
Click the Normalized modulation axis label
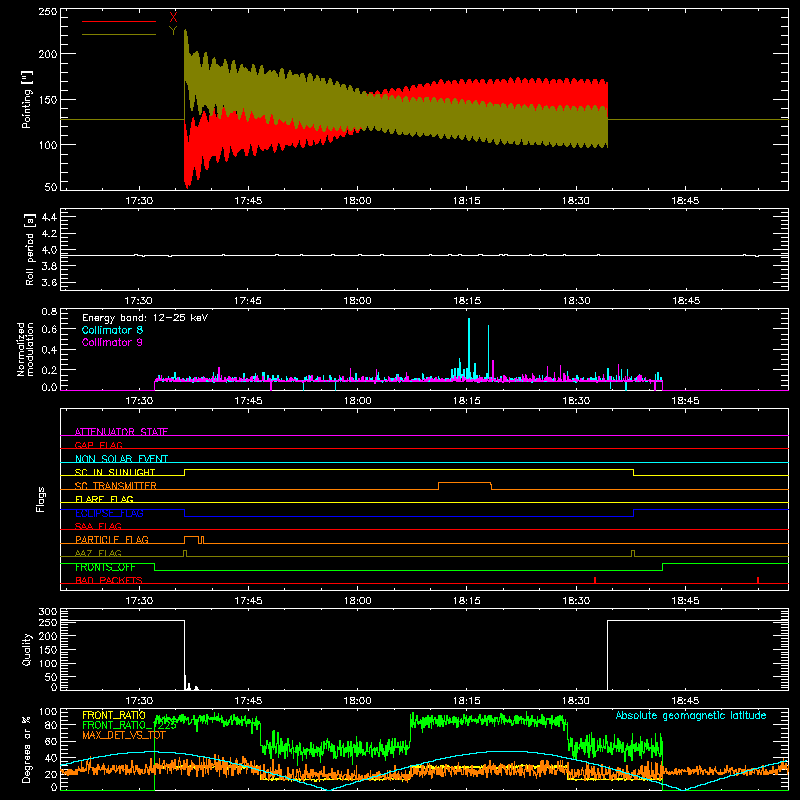[x=26, y=349]
